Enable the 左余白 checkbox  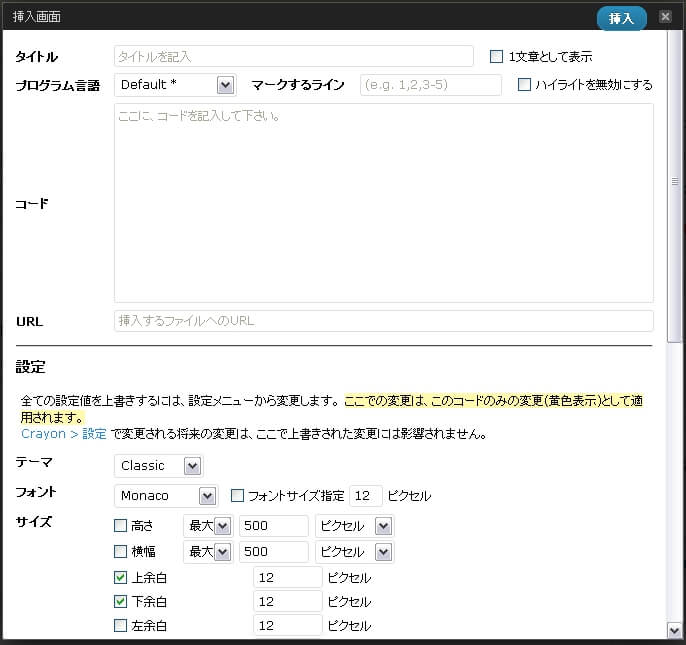pos(121,626)
